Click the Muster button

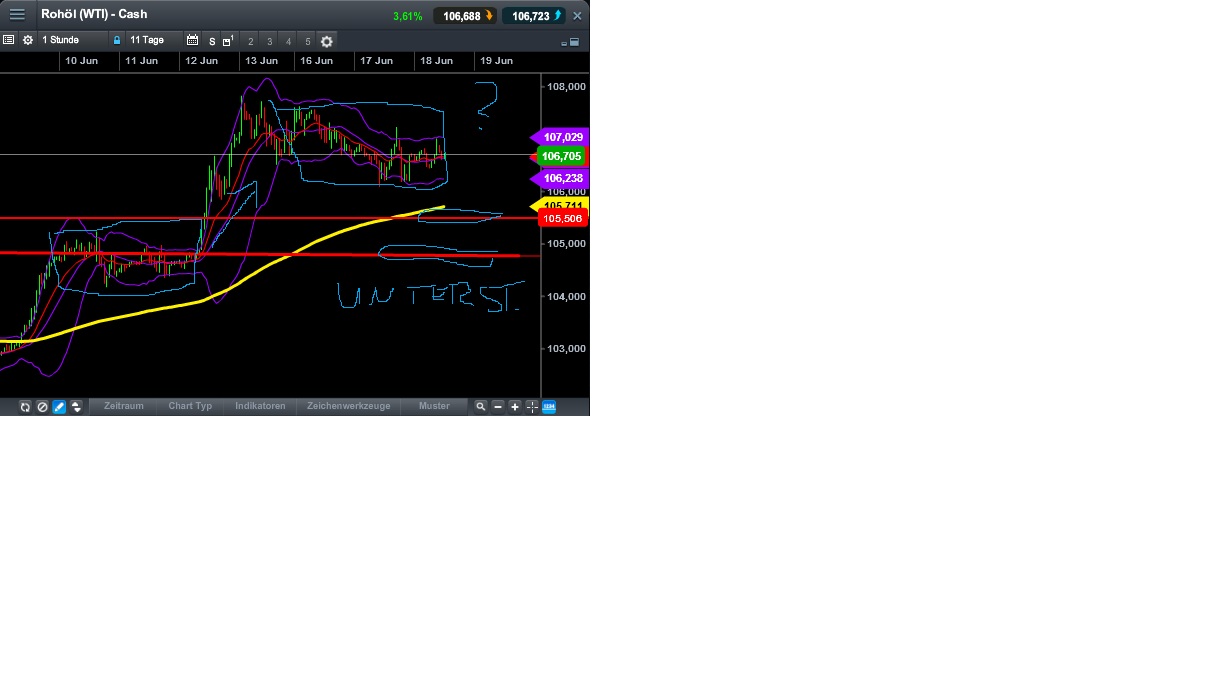point(433,406)
